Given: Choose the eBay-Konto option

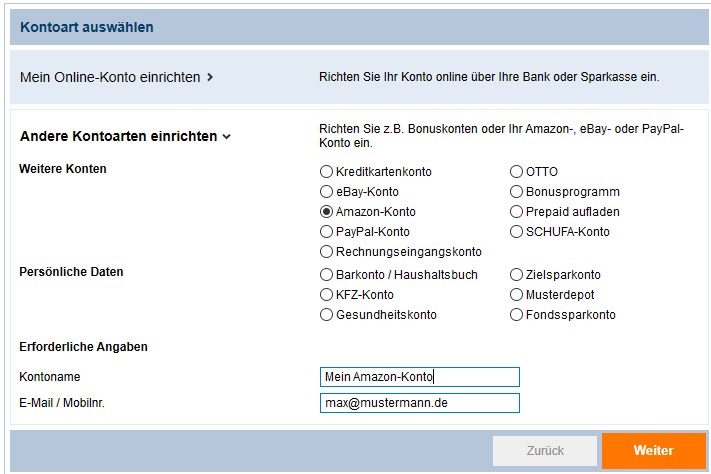Looking at the screenshot, I should [326, 191].
